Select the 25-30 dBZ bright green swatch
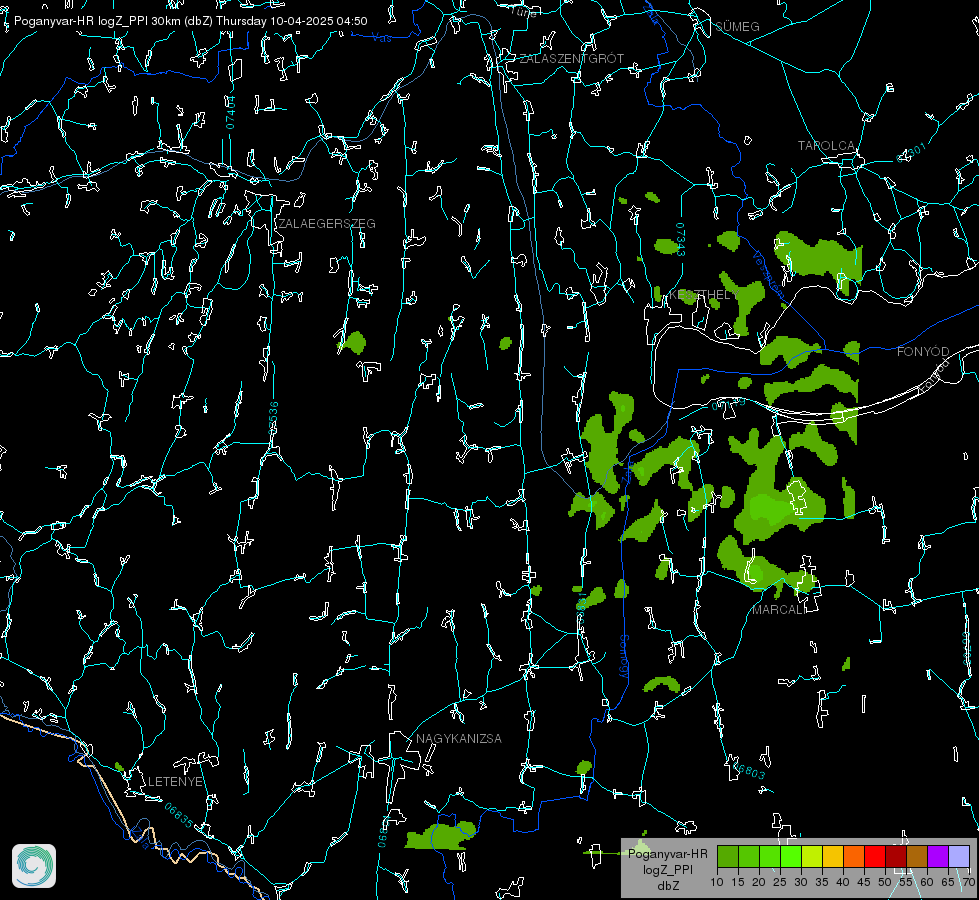The image size is (979, 900). (x=791, y=856)
